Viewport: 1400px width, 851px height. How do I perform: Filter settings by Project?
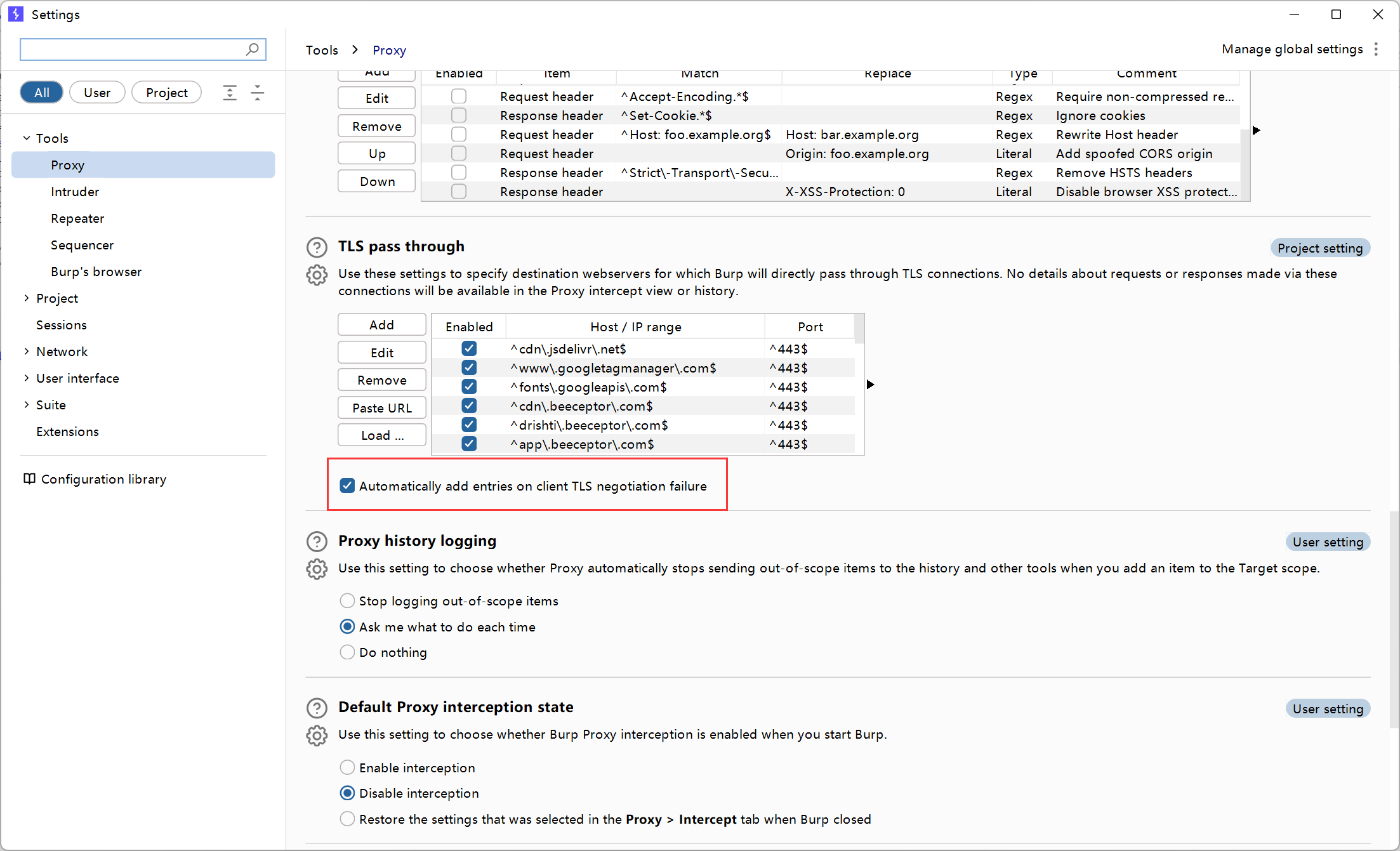coord(167,93)
